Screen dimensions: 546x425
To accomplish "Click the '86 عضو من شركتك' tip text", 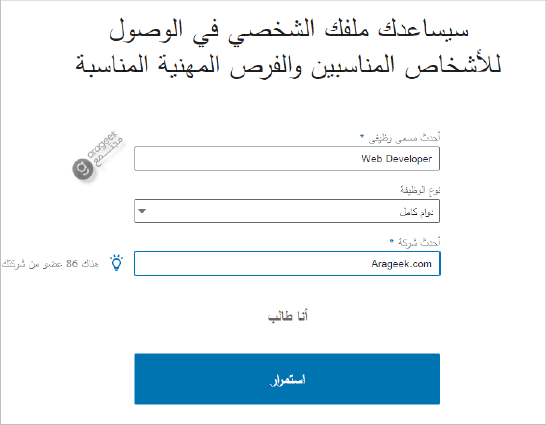I will click(50, 264).
